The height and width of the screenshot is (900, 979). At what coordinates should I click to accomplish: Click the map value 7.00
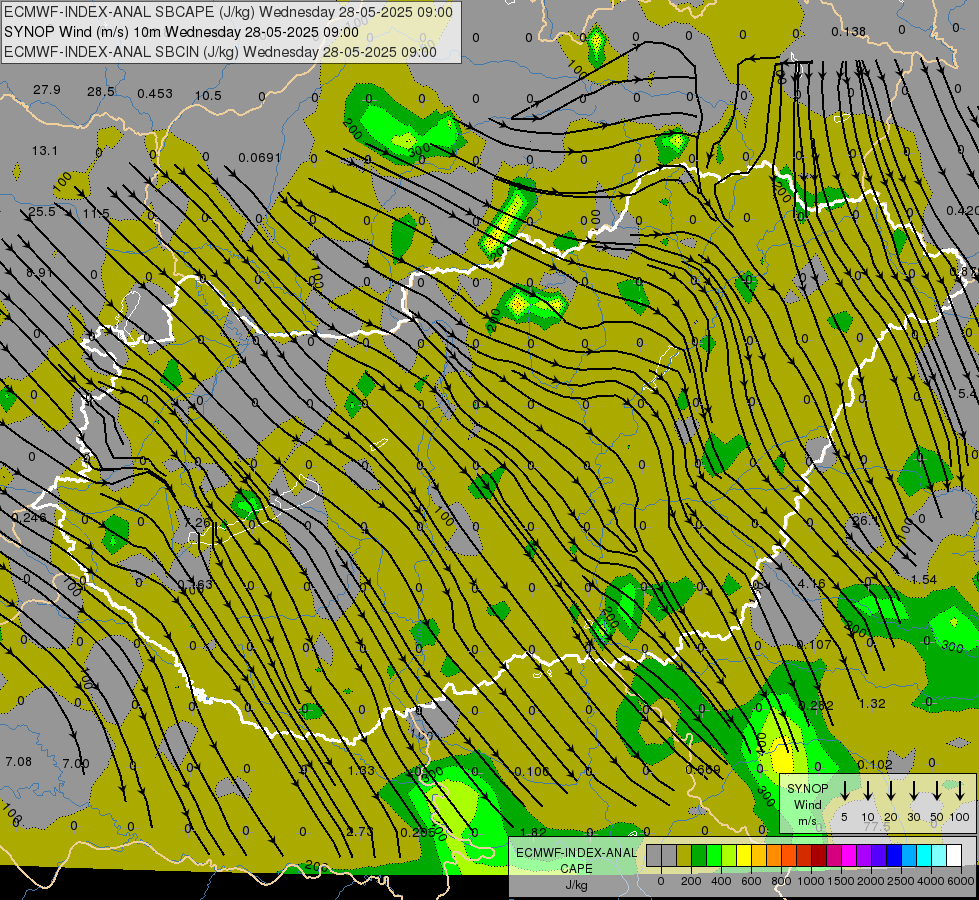(76, 763)
